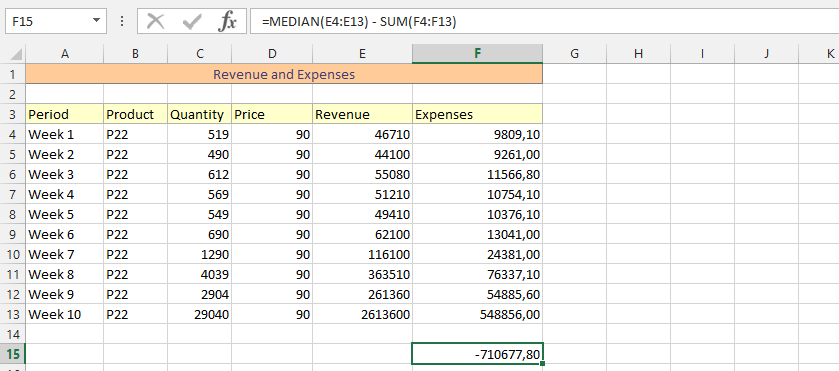Viewport: 839px width, 371px height.
Task: Select the 'Period' header cell
Action: (65, 114)
